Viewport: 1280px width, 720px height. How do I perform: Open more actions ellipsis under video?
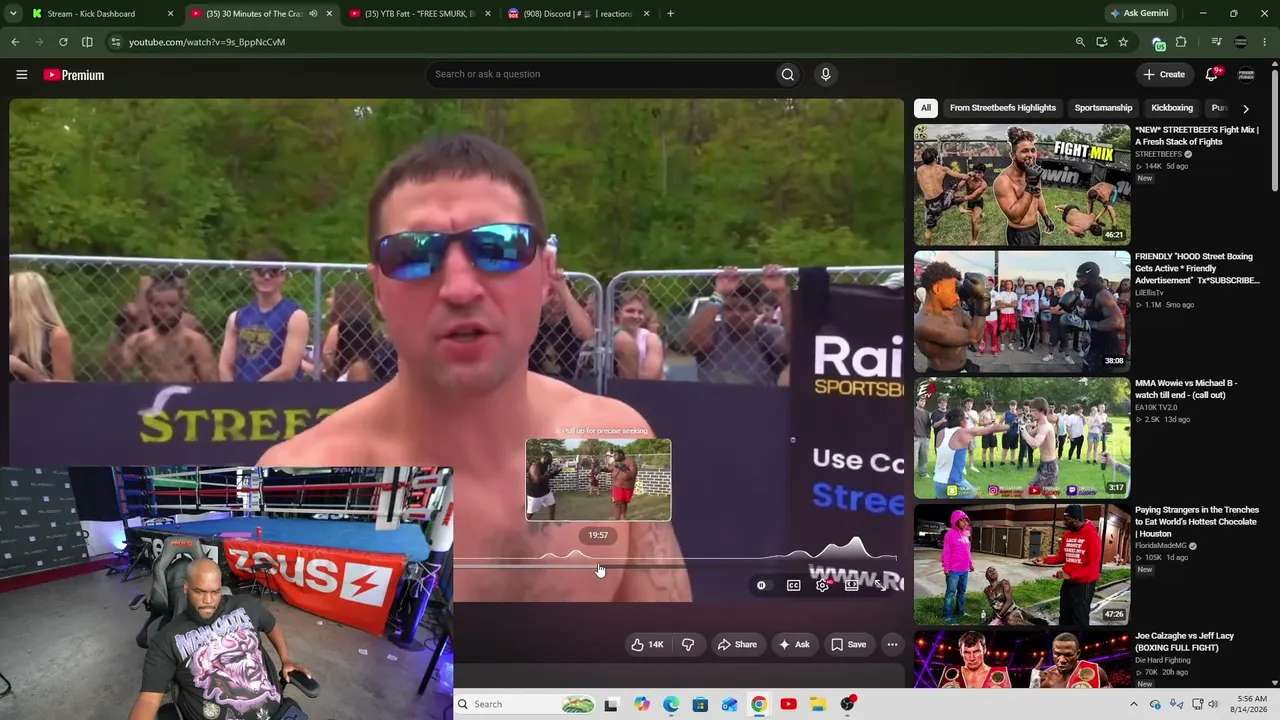pyautogui.click(x=892, y=645)
